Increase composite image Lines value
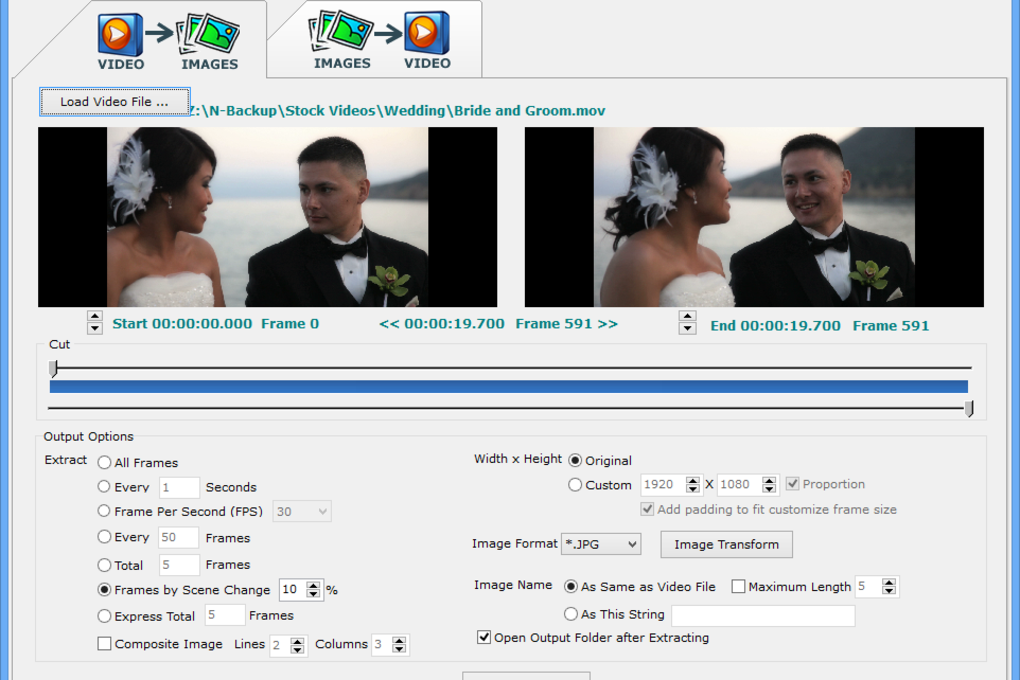The image size is (1020, 680). pyautogui.click(x=297, y=640)
